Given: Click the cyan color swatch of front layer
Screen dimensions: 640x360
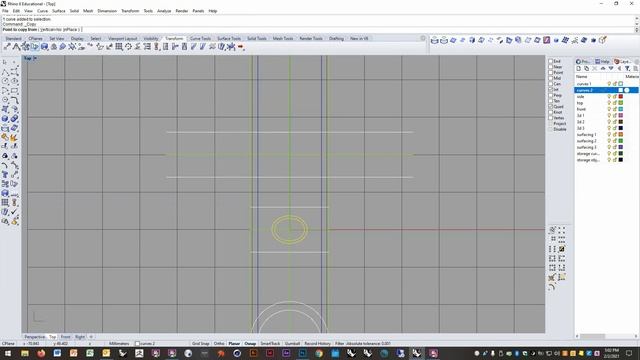Looking at the screenshot, I should (x=621, y=109).
